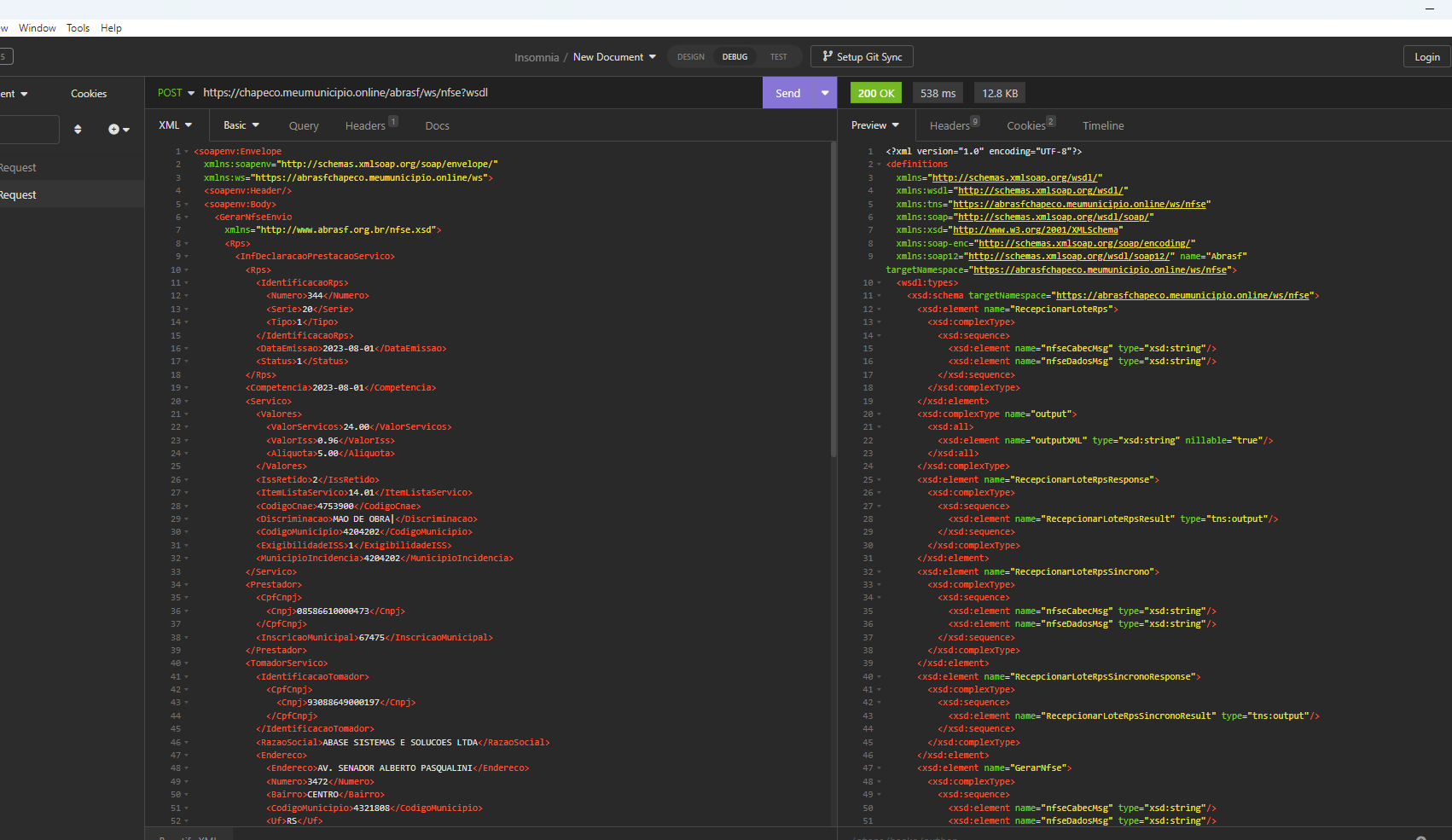This screenshot has height=840, width=1452.
Task: Open the Docs tab
Action: (437, 125)
